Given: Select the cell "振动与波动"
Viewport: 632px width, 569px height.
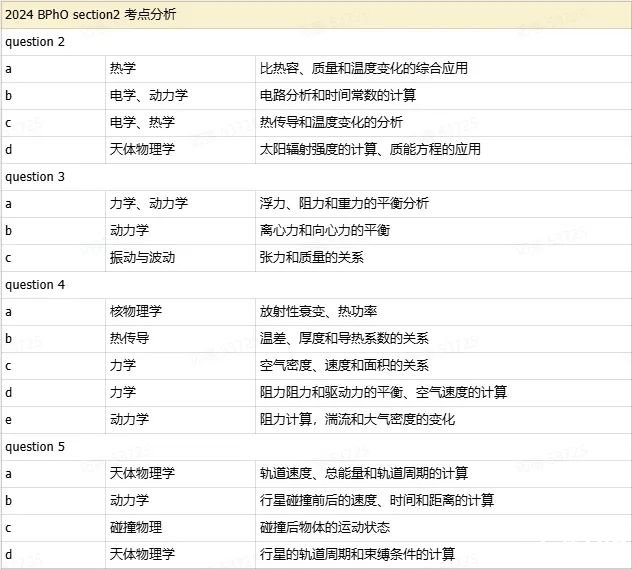Looking at the screenshot, I should tap(180, 258).
